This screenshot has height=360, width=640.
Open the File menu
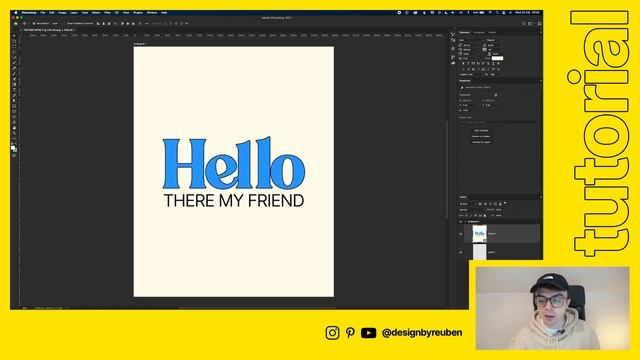coord(42,13)
